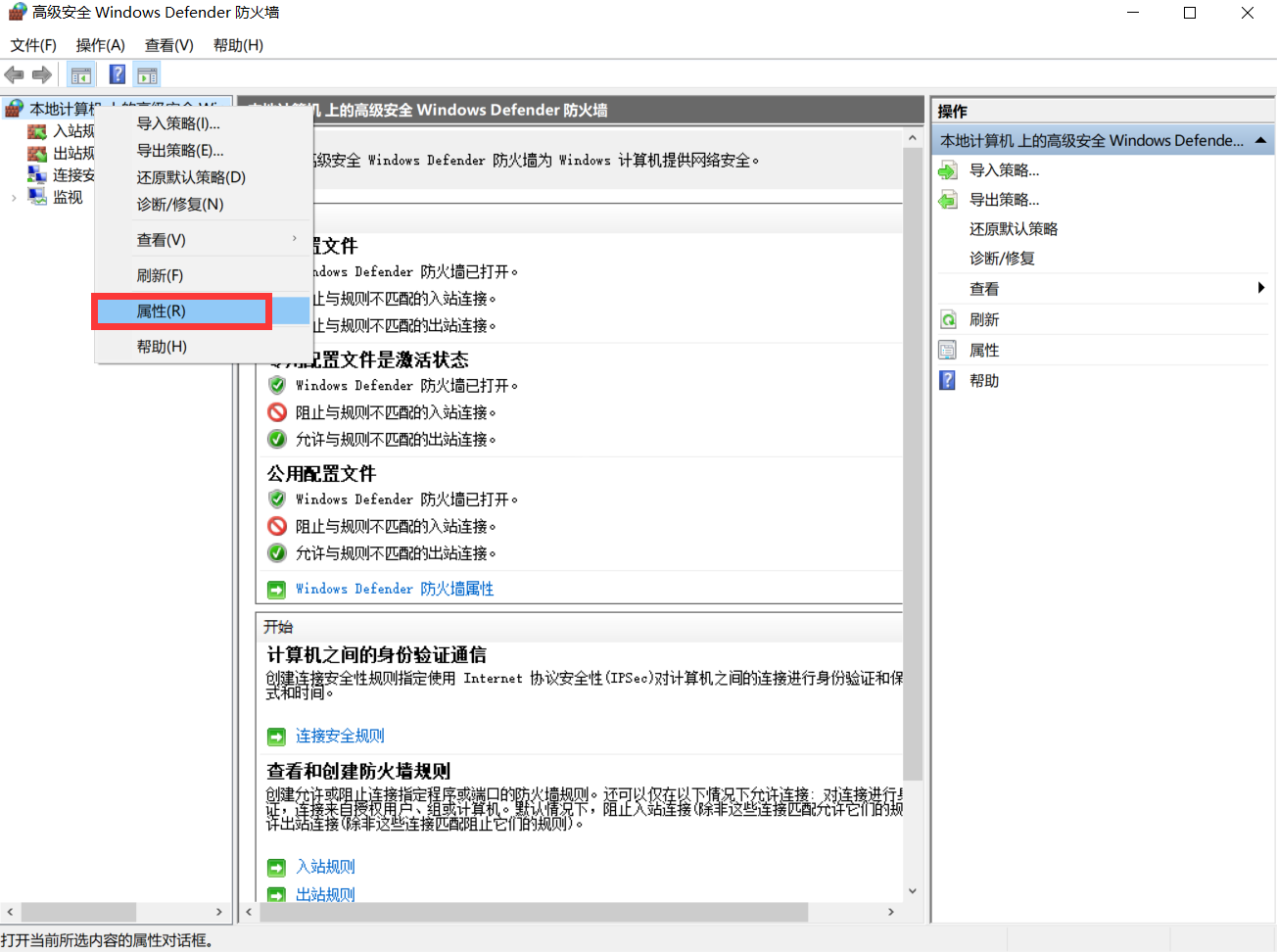Click the firewall app icon in title bar
The height and width of the screenshot is (952, 1277).
point(17,13)
